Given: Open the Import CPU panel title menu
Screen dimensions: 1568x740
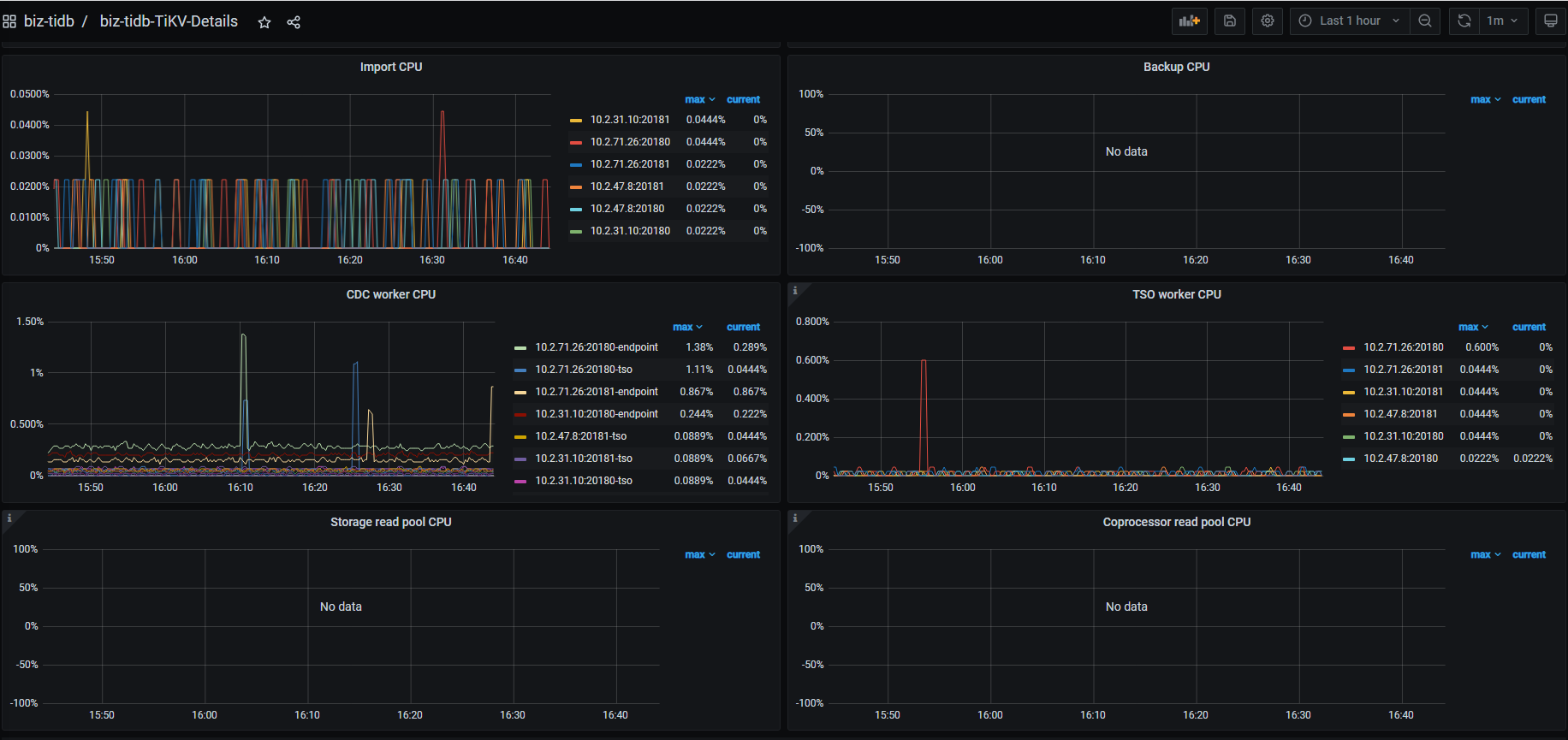Looking at the screenshot, I should click(390, 67).
